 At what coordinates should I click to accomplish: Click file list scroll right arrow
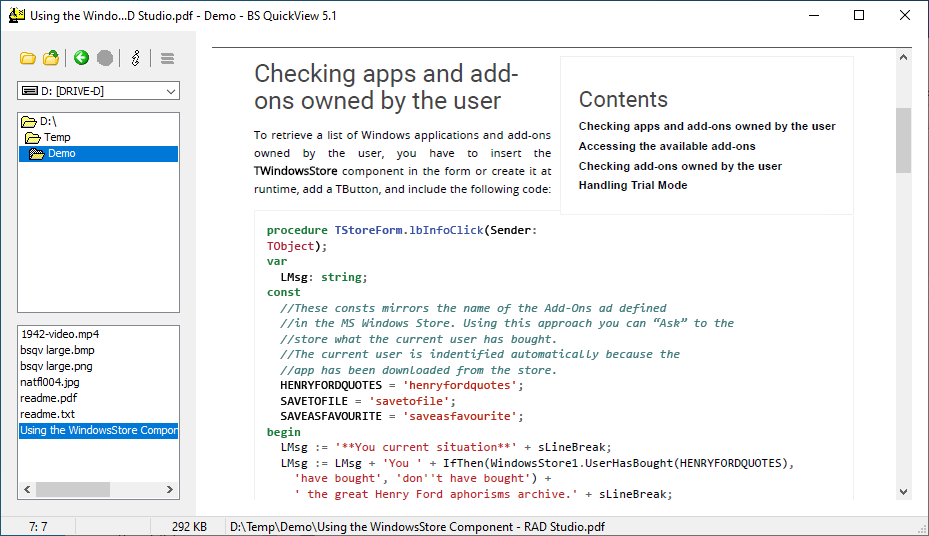tap(170, 490)
